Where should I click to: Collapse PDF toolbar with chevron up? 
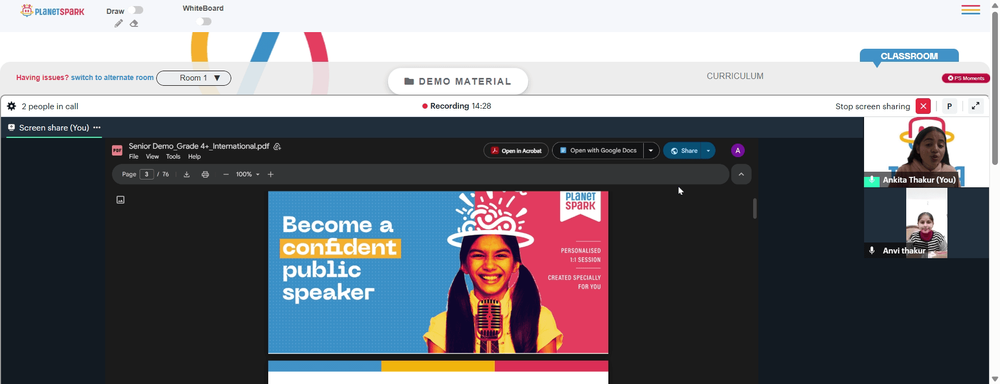[x=741, y=174]
